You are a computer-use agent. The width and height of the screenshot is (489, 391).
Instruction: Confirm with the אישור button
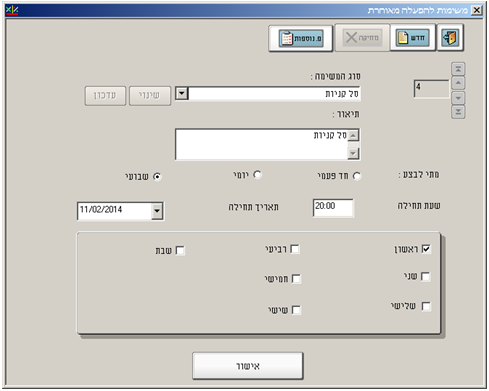click(x=248, y=366)
